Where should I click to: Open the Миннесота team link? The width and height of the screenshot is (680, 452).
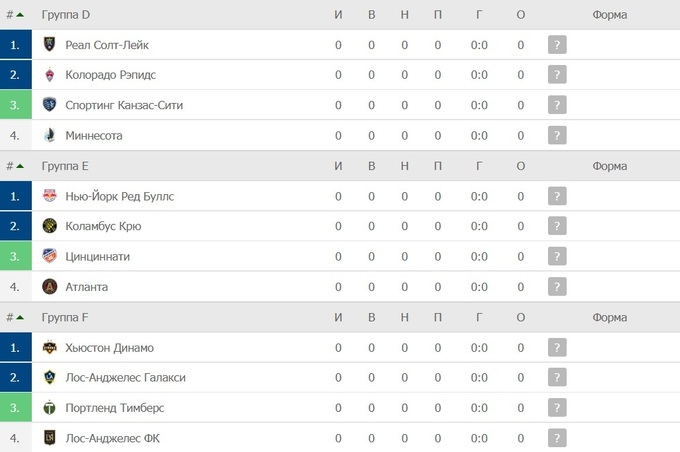(x=94, y=136)
